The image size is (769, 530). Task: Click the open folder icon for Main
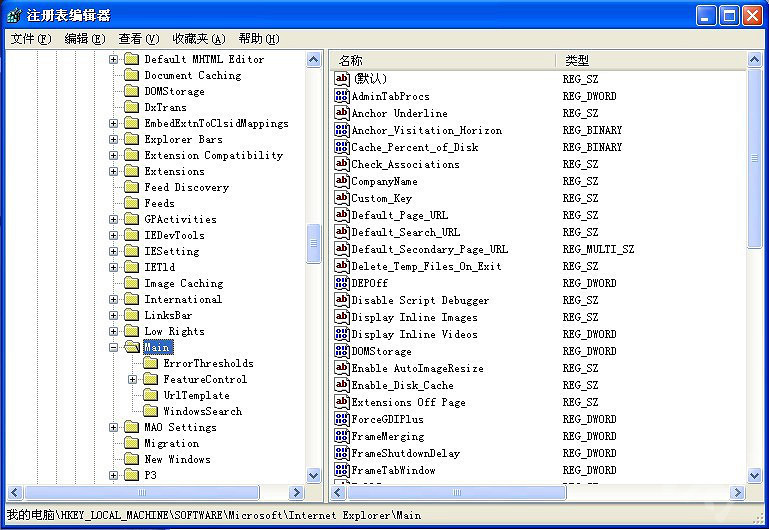coord(131,347)
